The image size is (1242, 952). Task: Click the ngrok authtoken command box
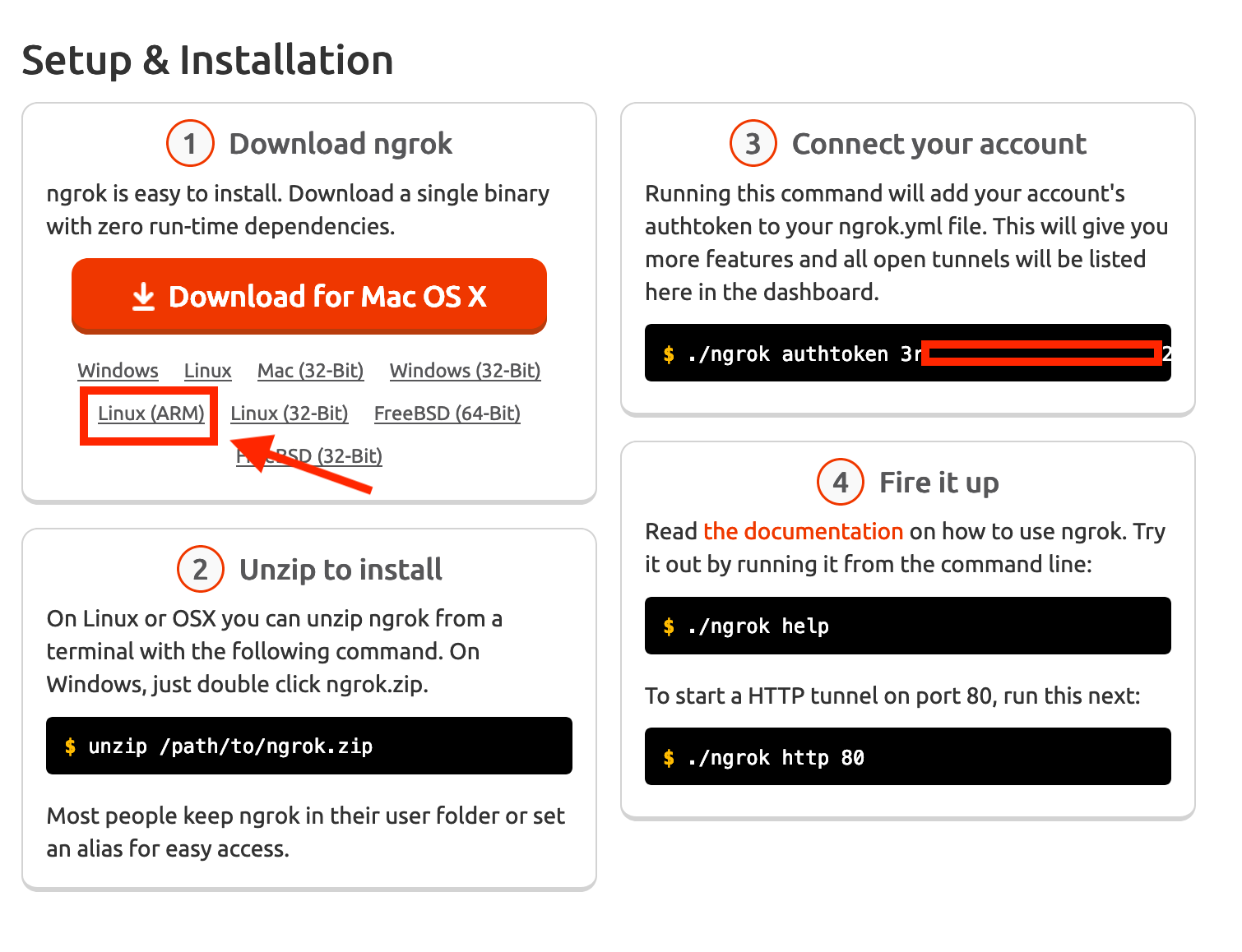point(907,354)
